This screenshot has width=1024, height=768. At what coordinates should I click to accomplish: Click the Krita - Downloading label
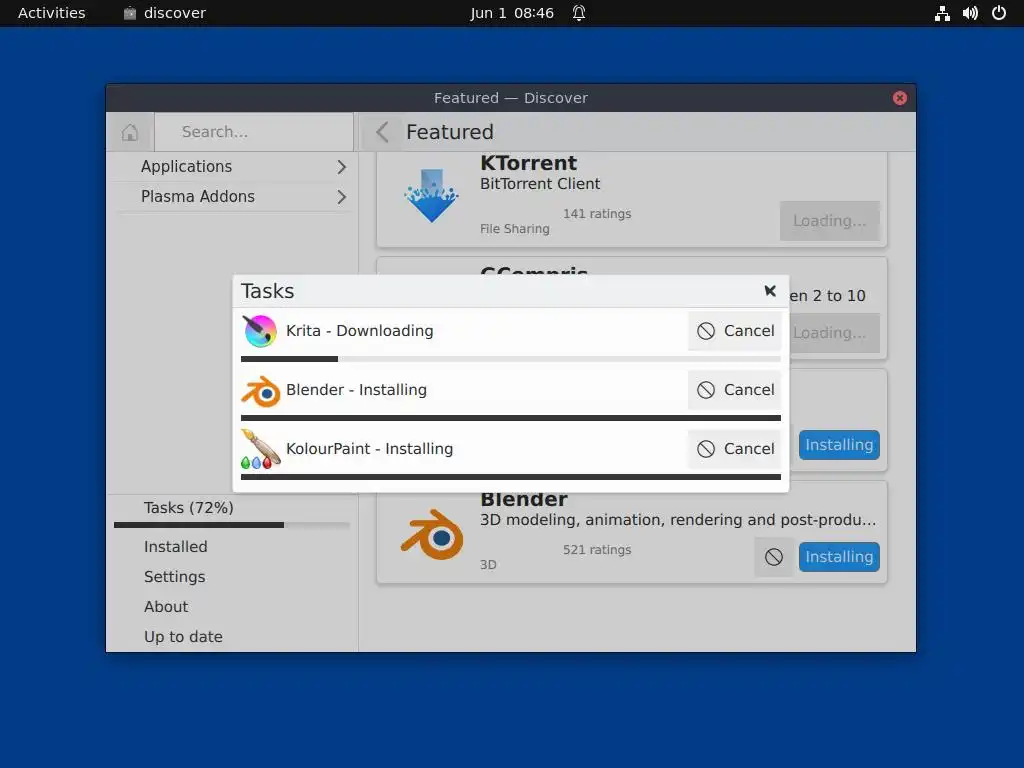359,331
